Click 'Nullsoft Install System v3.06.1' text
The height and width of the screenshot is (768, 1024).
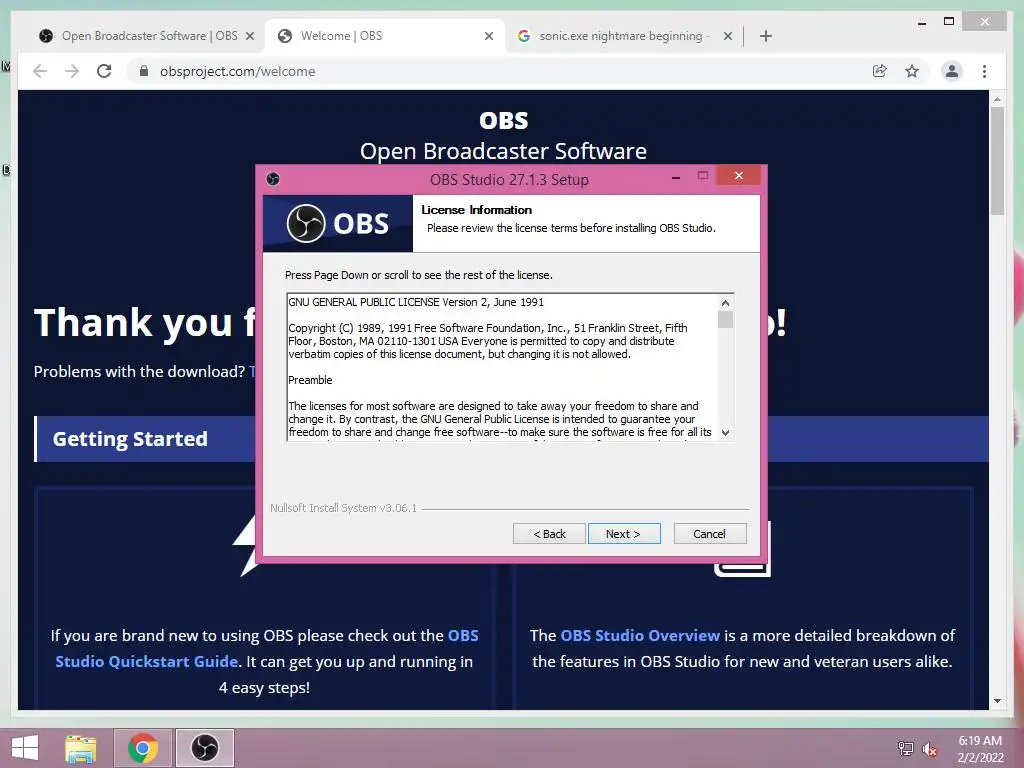click(x=344, y=508)
